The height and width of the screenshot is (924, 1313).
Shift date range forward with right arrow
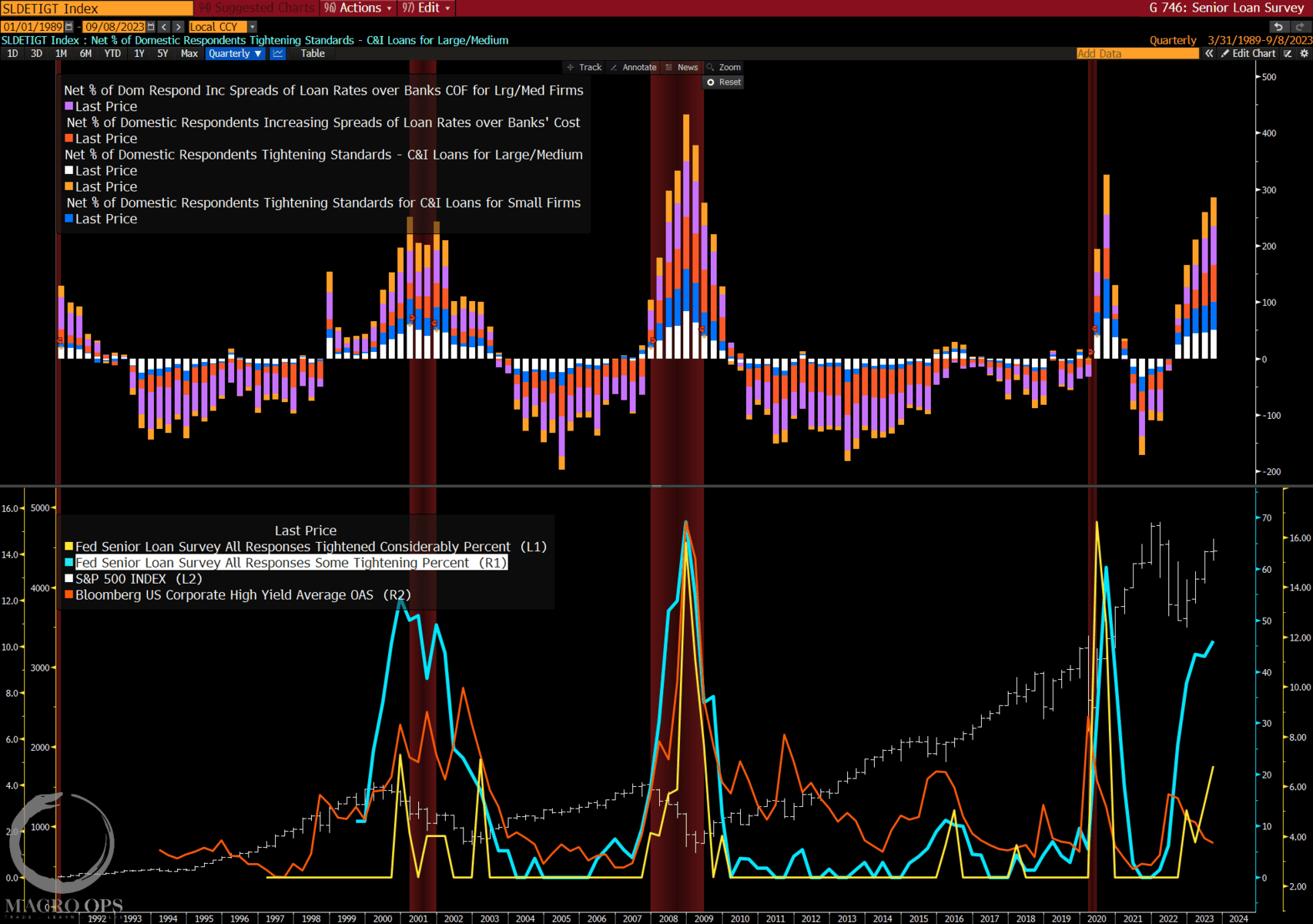[x=179, y=27]
